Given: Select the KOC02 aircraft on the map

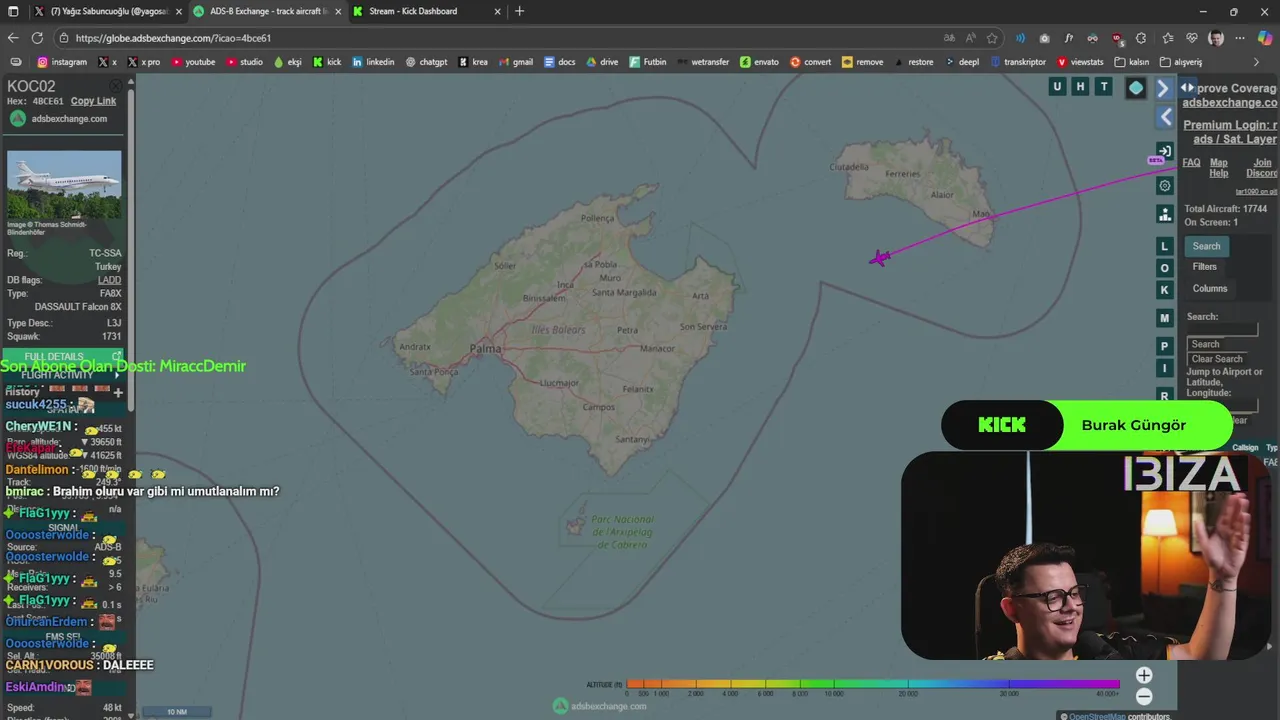Looking at the screenshot, I should (879, 259).
